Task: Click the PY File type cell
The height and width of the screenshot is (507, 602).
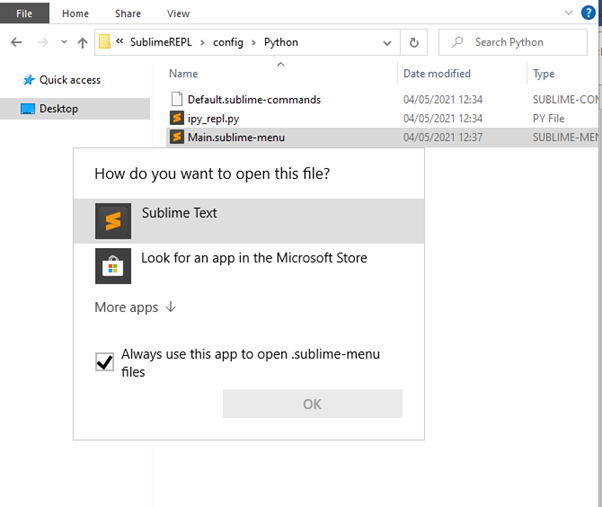Action: (x=548, y=118)
